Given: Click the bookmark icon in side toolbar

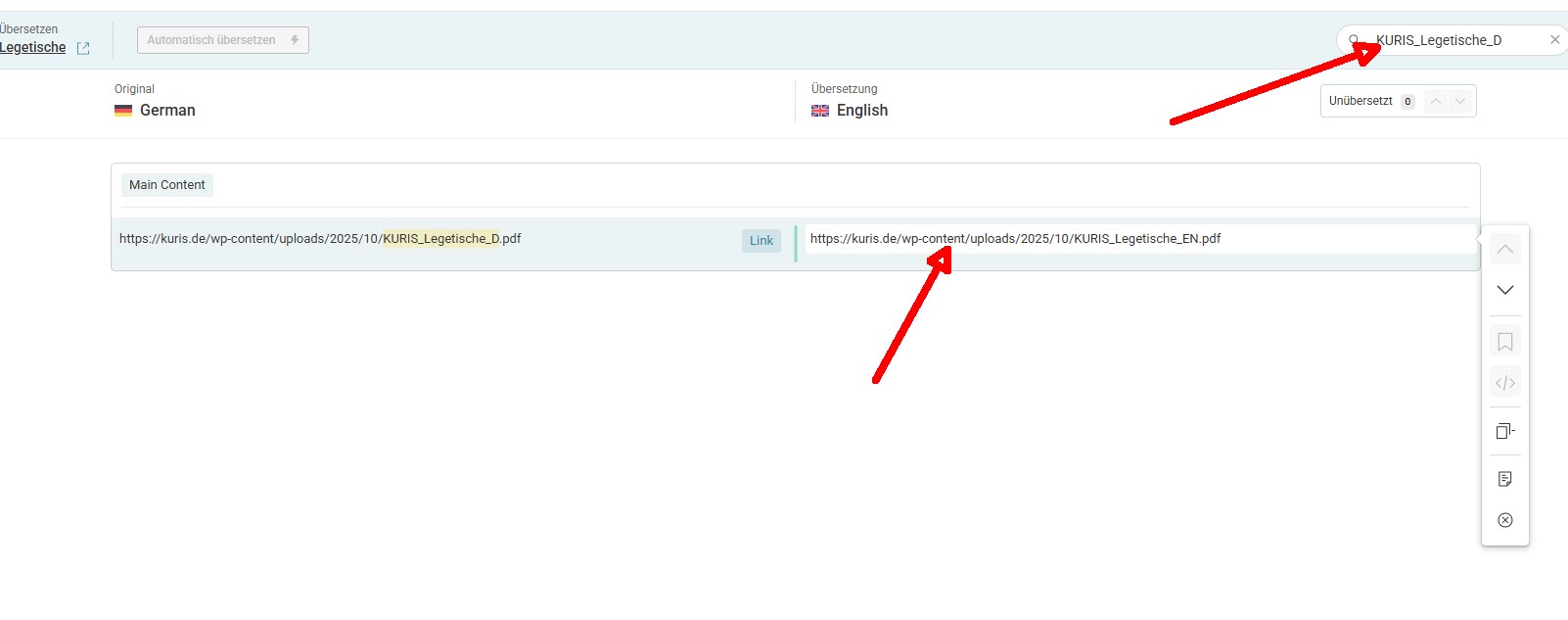Looking at the screenshot, I should pos(1505,342).
